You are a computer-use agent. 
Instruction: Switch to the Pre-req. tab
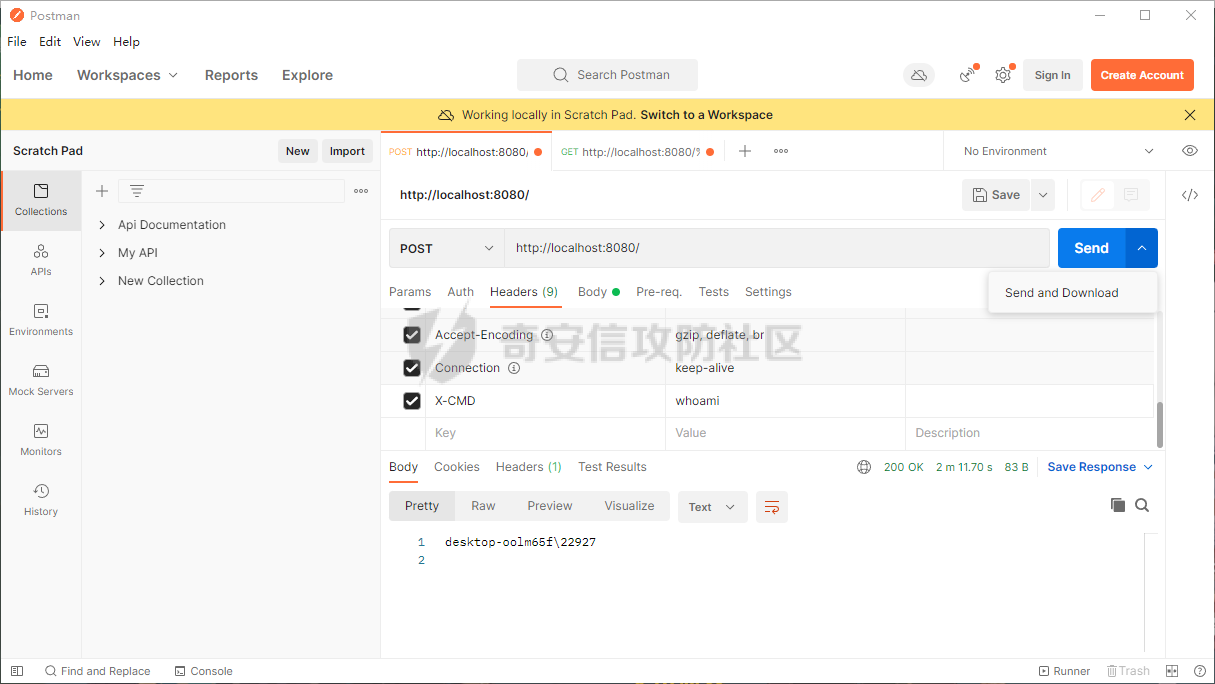click(x=659, y=292)
